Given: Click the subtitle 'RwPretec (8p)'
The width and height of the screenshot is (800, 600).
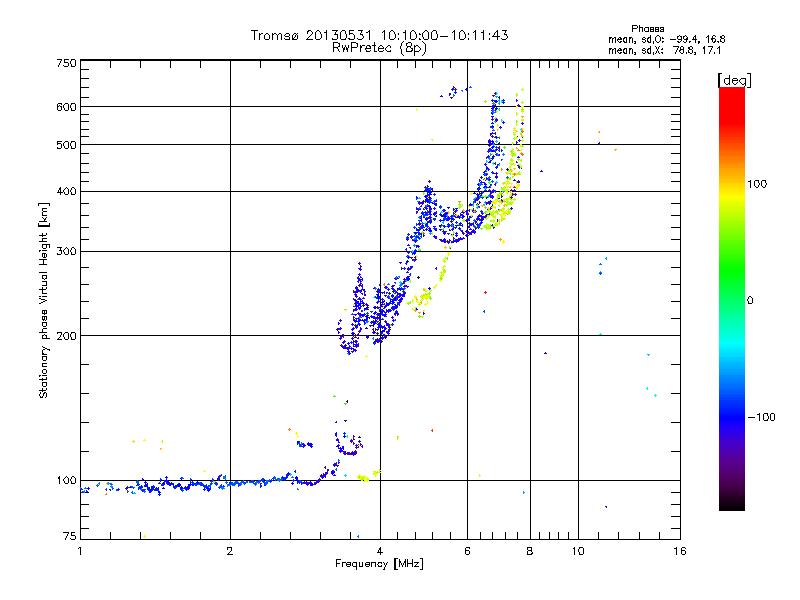Looking at the screenshot, I should (x=379, y=48).
